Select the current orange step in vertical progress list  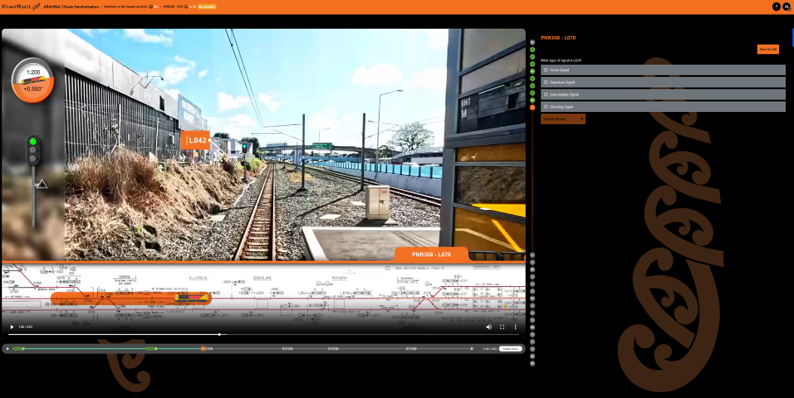click(x=532, y=107)
